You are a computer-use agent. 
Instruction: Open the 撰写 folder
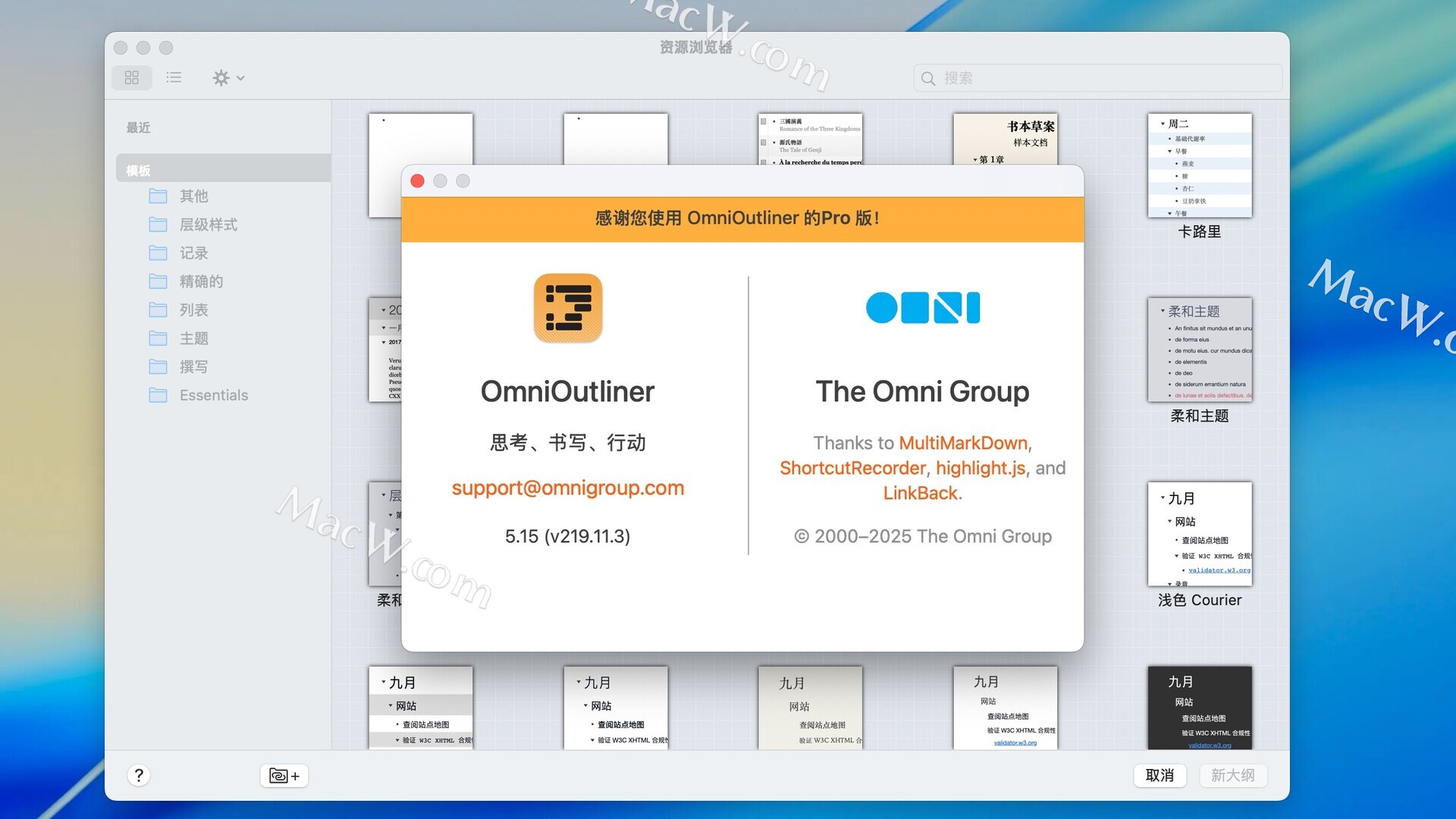point(193,367)
